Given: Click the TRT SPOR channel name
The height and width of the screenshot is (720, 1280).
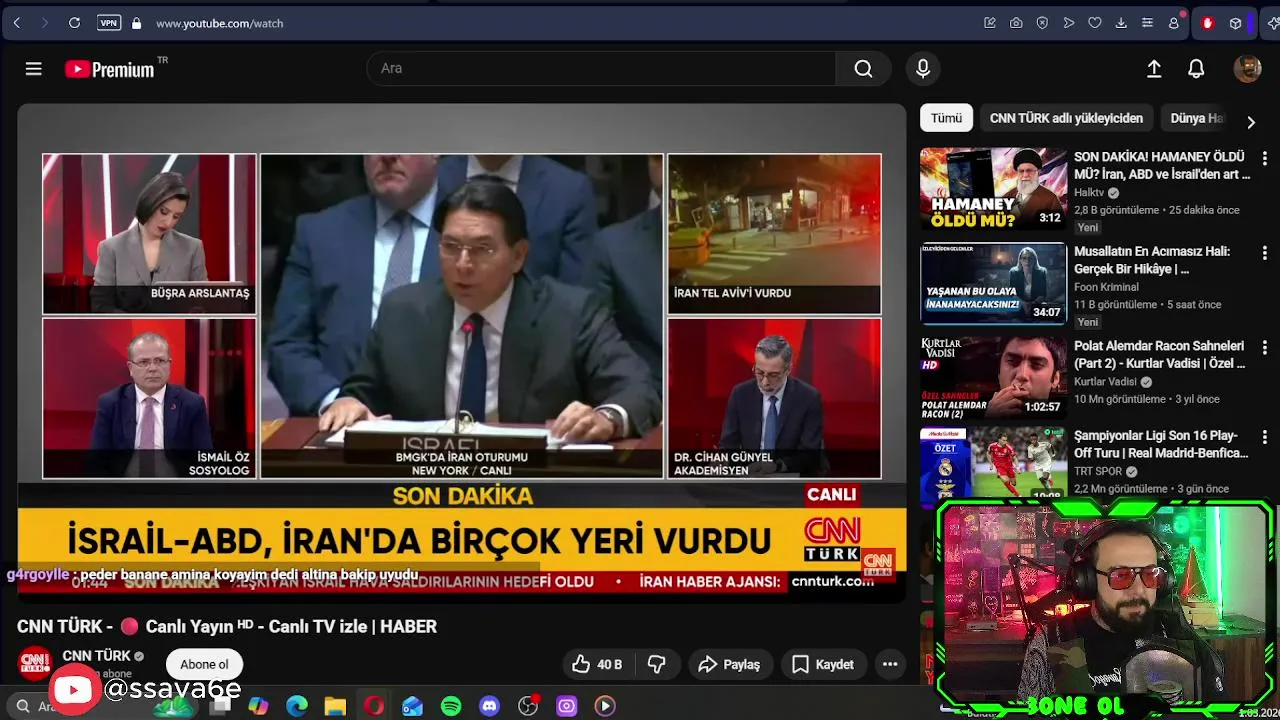Looking at the screenshot, I should point(1098,471).
